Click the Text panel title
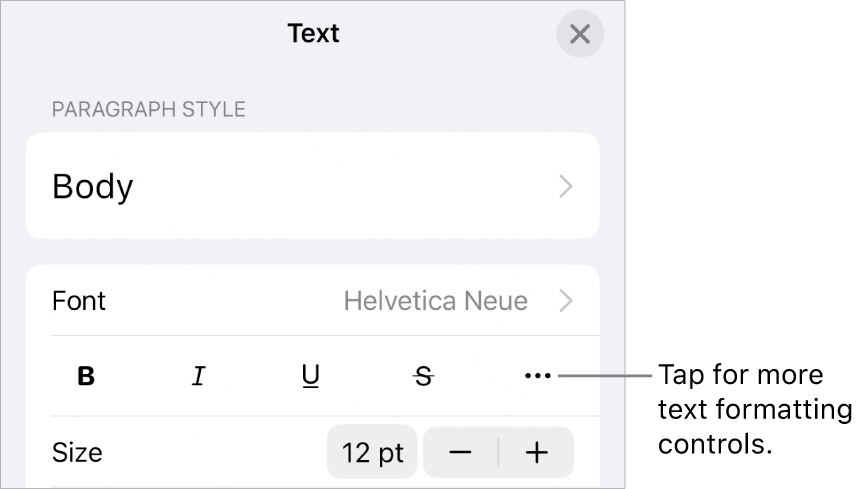 tap(313, 34)
